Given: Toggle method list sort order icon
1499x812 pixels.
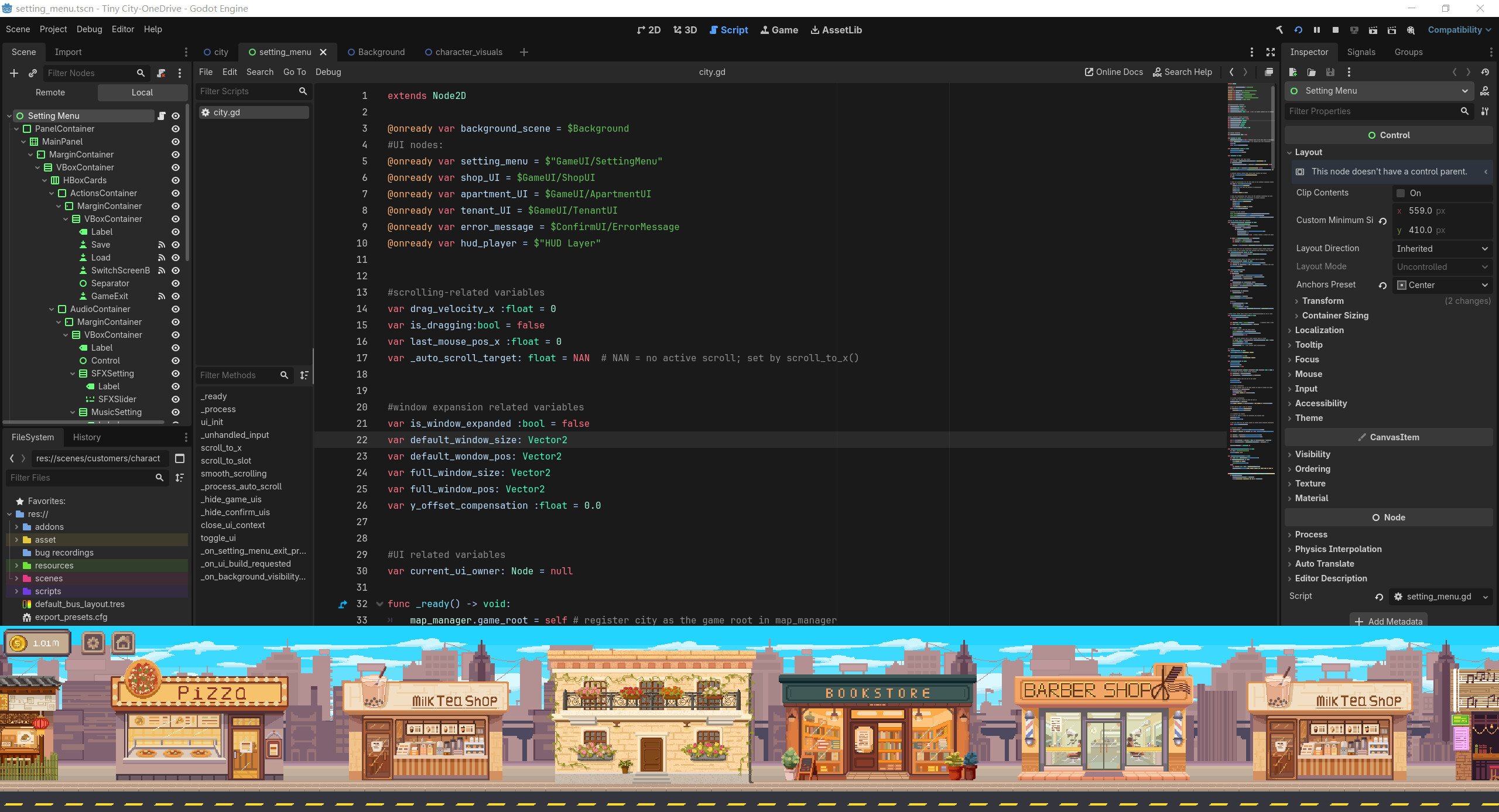Looking at the screenshot, I should tap(304, 375).
